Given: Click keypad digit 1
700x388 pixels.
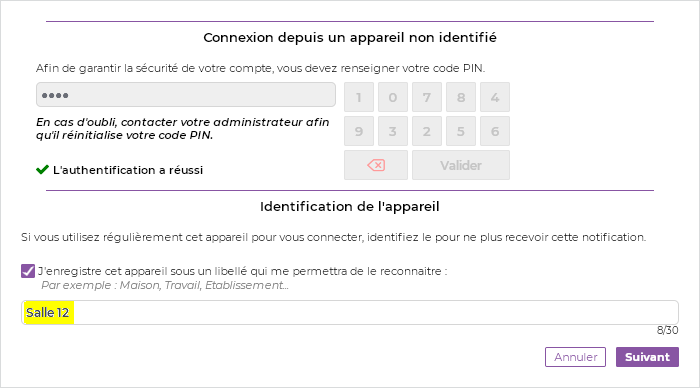Looking at the screenshot, I should point(359,97).
